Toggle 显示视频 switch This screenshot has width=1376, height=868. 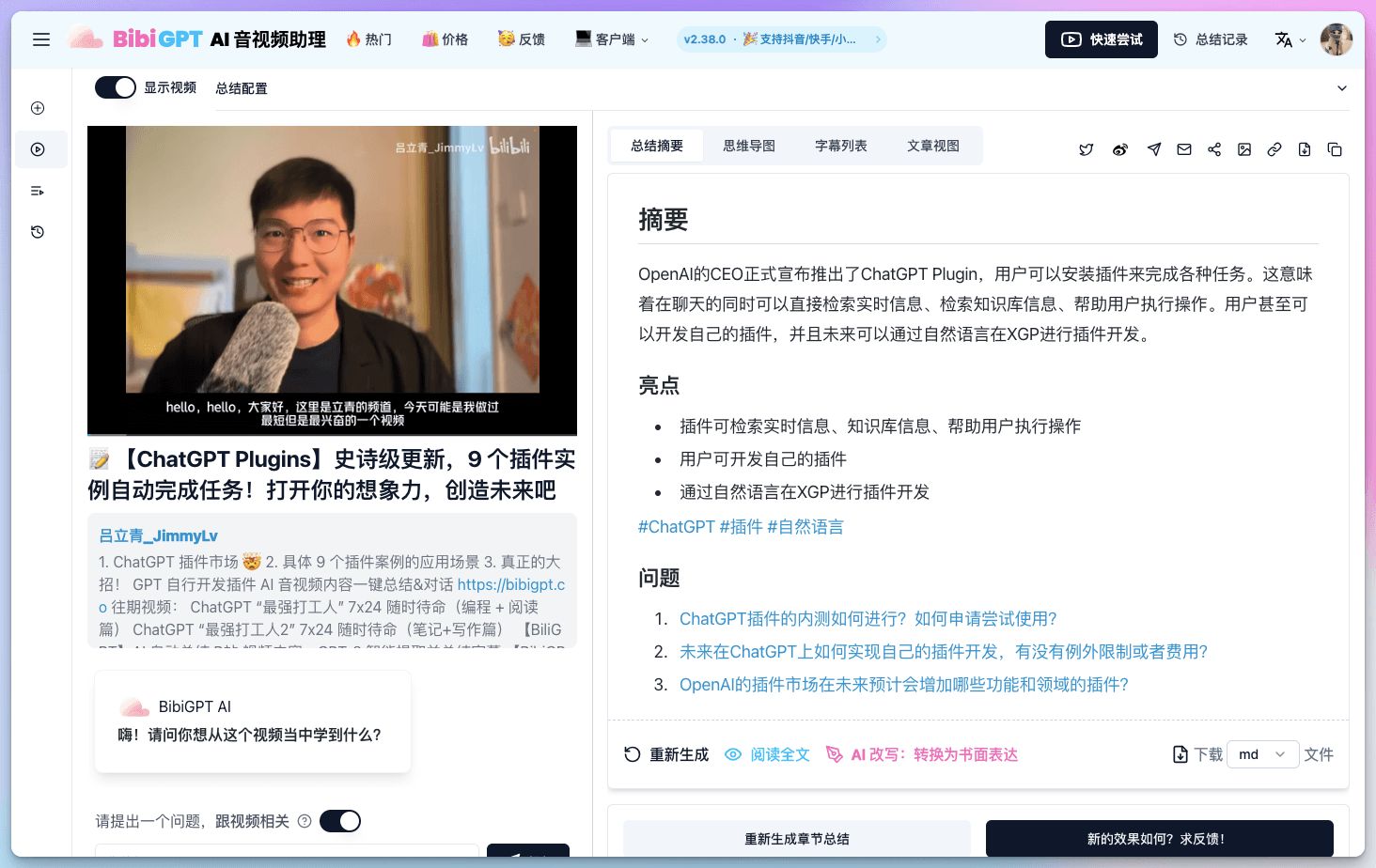click(x=116, y=87)
